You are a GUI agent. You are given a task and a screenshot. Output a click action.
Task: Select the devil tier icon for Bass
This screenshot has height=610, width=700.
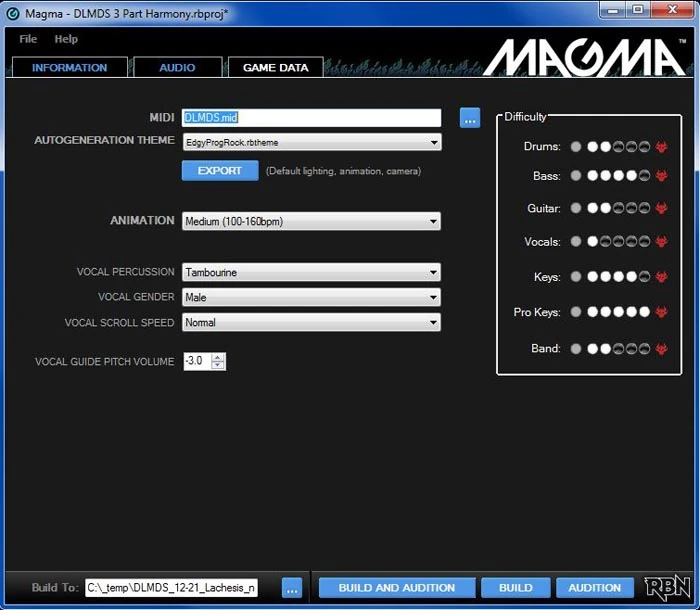pos(662,175)
